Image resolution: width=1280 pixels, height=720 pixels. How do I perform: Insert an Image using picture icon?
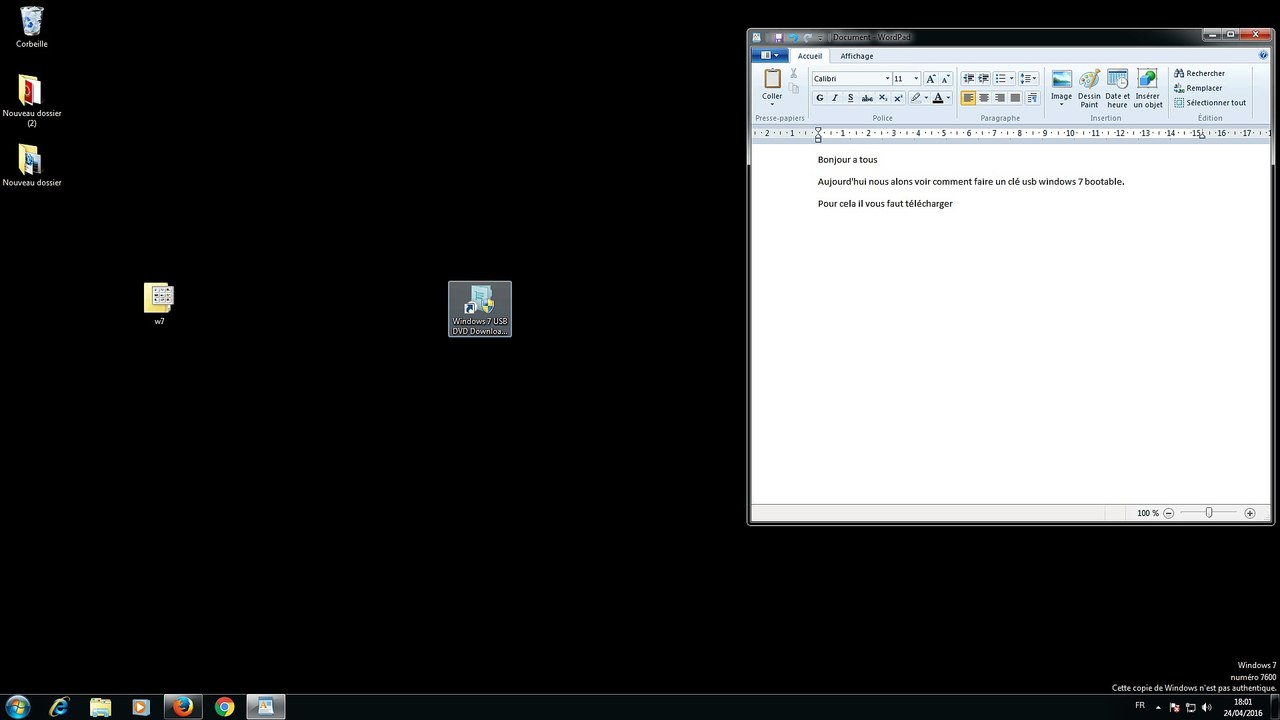1061,79
